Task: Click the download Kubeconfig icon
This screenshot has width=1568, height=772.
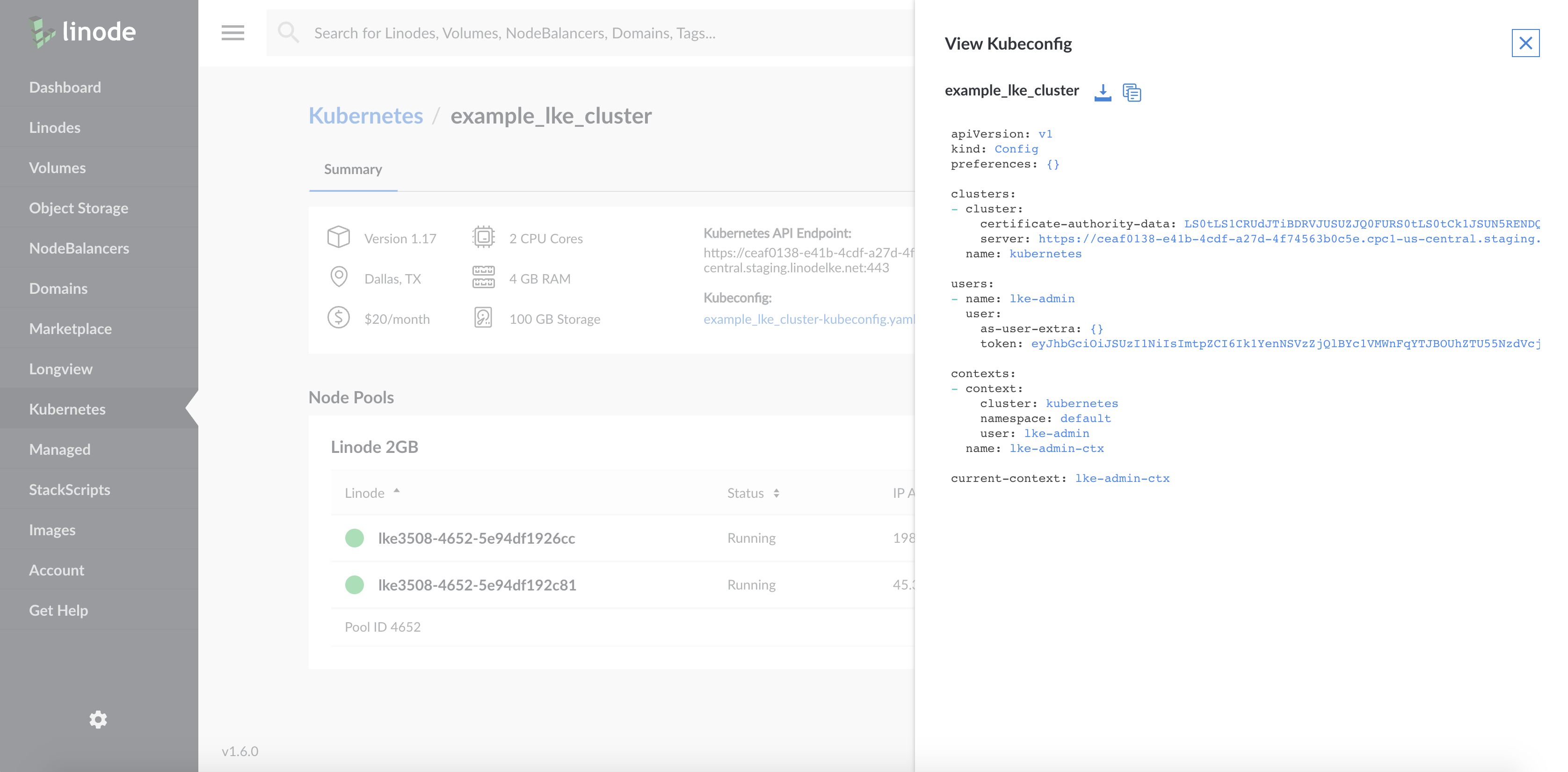Action: [x=1101, y=91]
